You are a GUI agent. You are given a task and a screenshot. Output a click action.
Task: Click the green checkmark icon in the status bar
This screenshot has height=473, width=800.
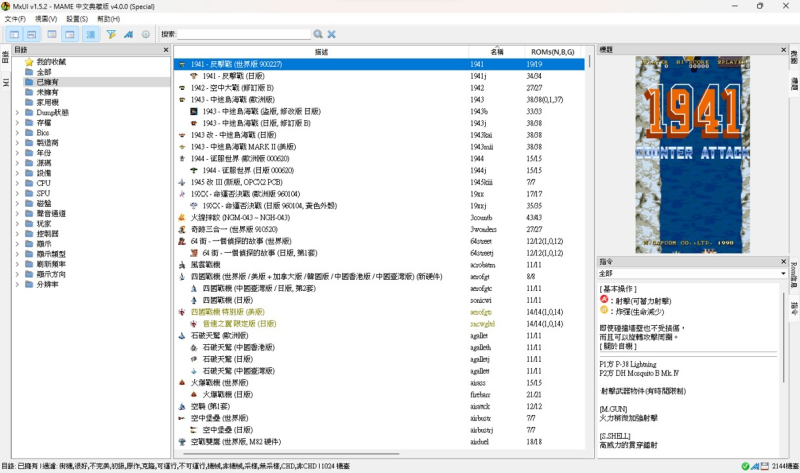coord(745,466)
